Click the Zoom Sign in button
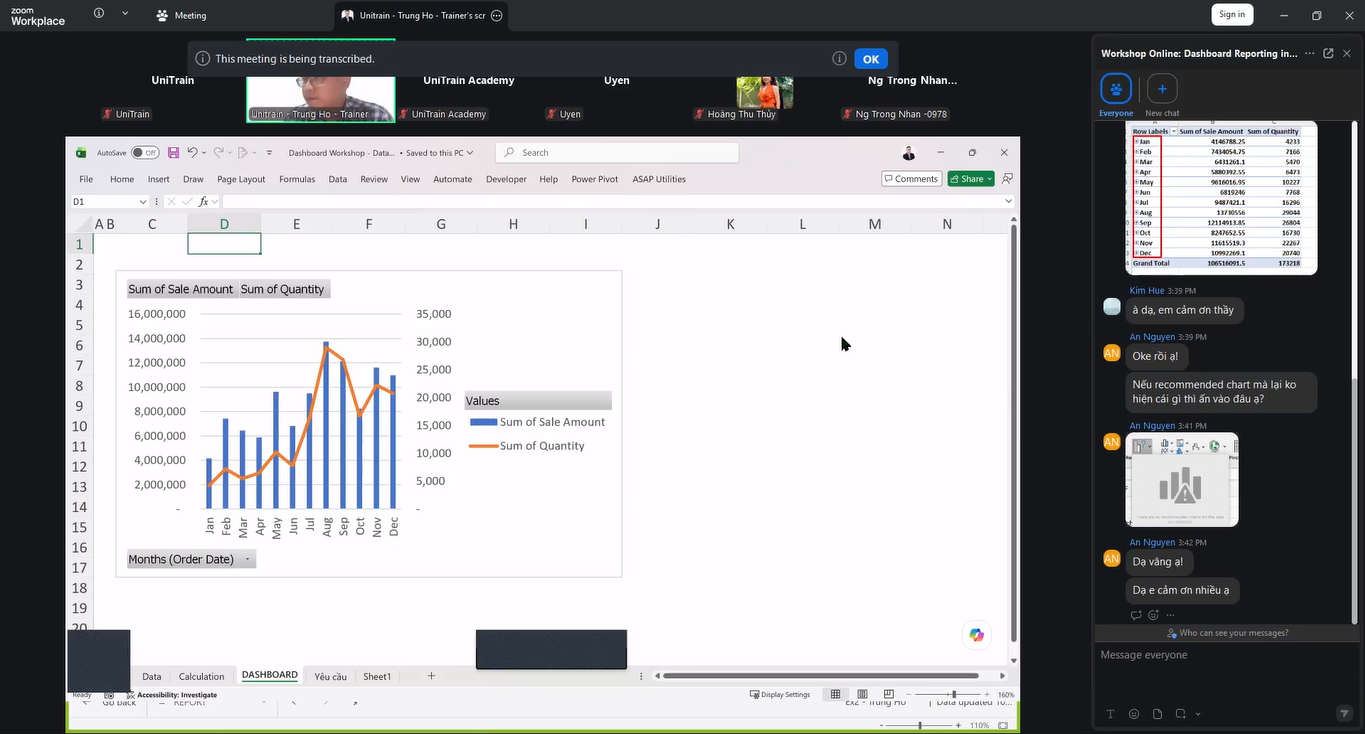Viewport: 1365px width, 734px height. tap(1232, 14)
